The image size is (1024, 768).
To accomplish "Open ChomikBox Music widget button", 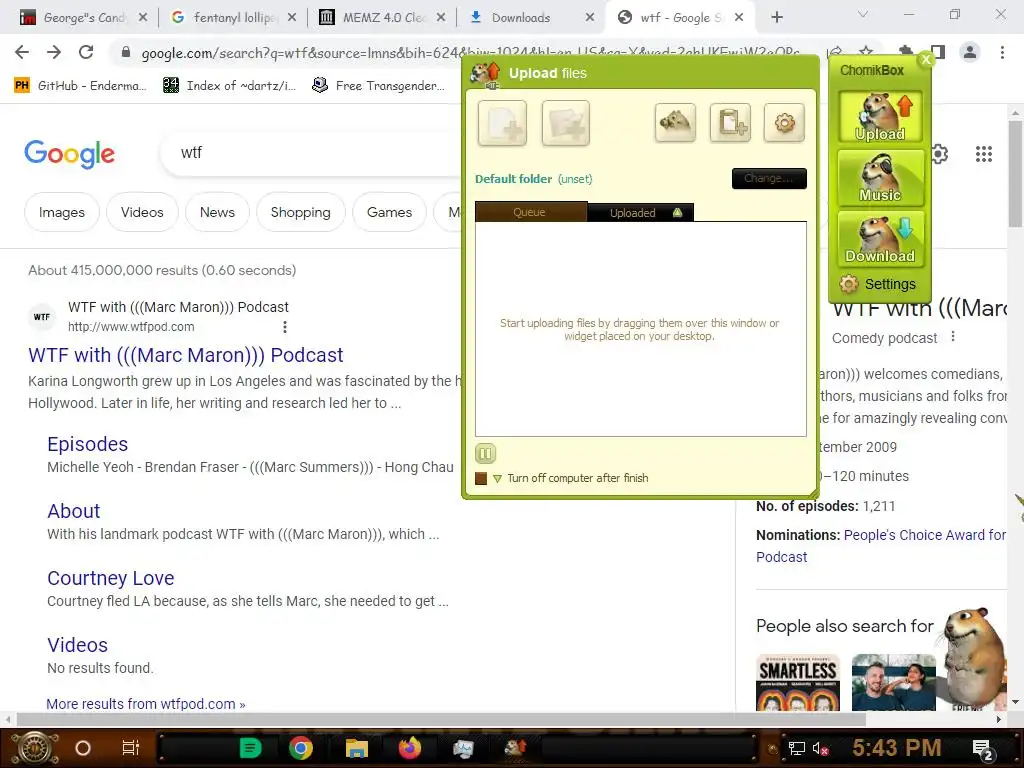I will (x=880, y=178).
